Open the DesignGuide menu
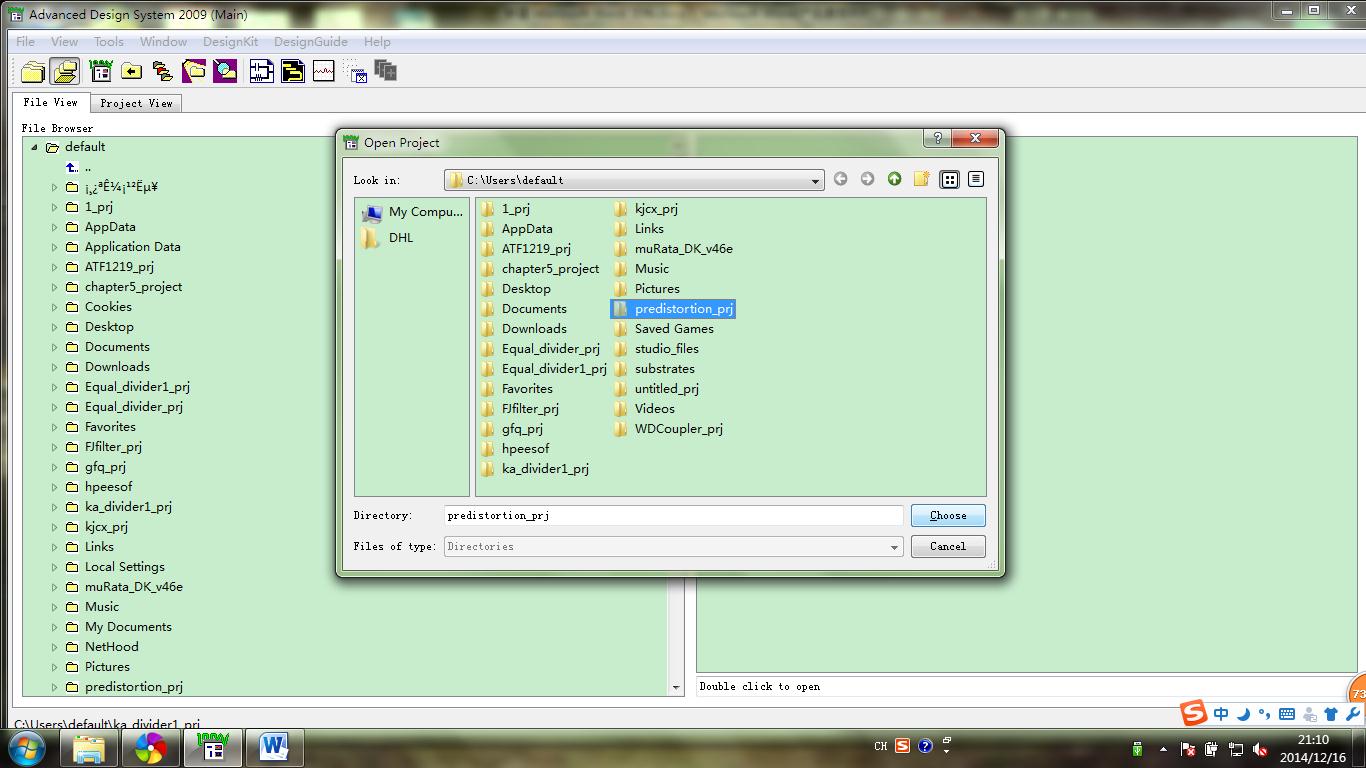Image resolution: width=1366 pixels, height=768 pixels. click(x=311, y=42)
